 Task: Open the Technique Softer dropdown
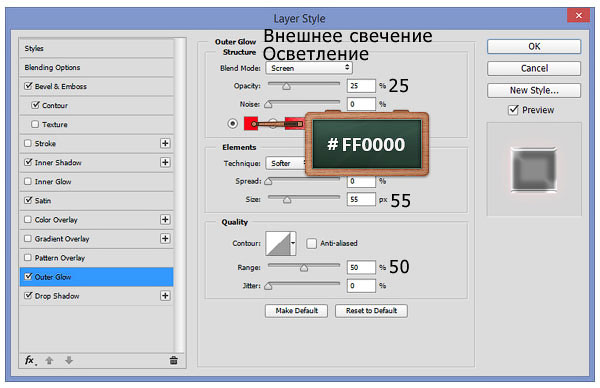pyautogui.click(x=286, y=163)
